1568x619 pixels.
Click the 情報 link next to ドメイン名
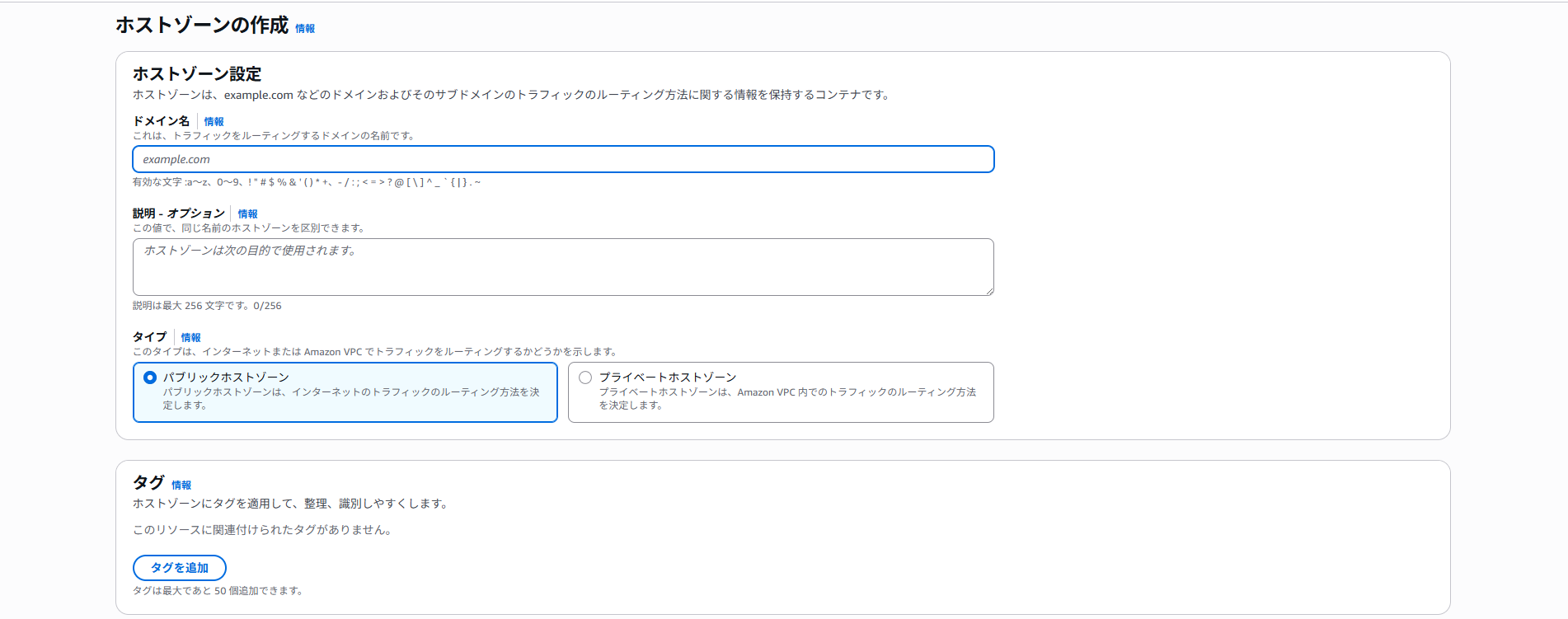tap(214, 121)
